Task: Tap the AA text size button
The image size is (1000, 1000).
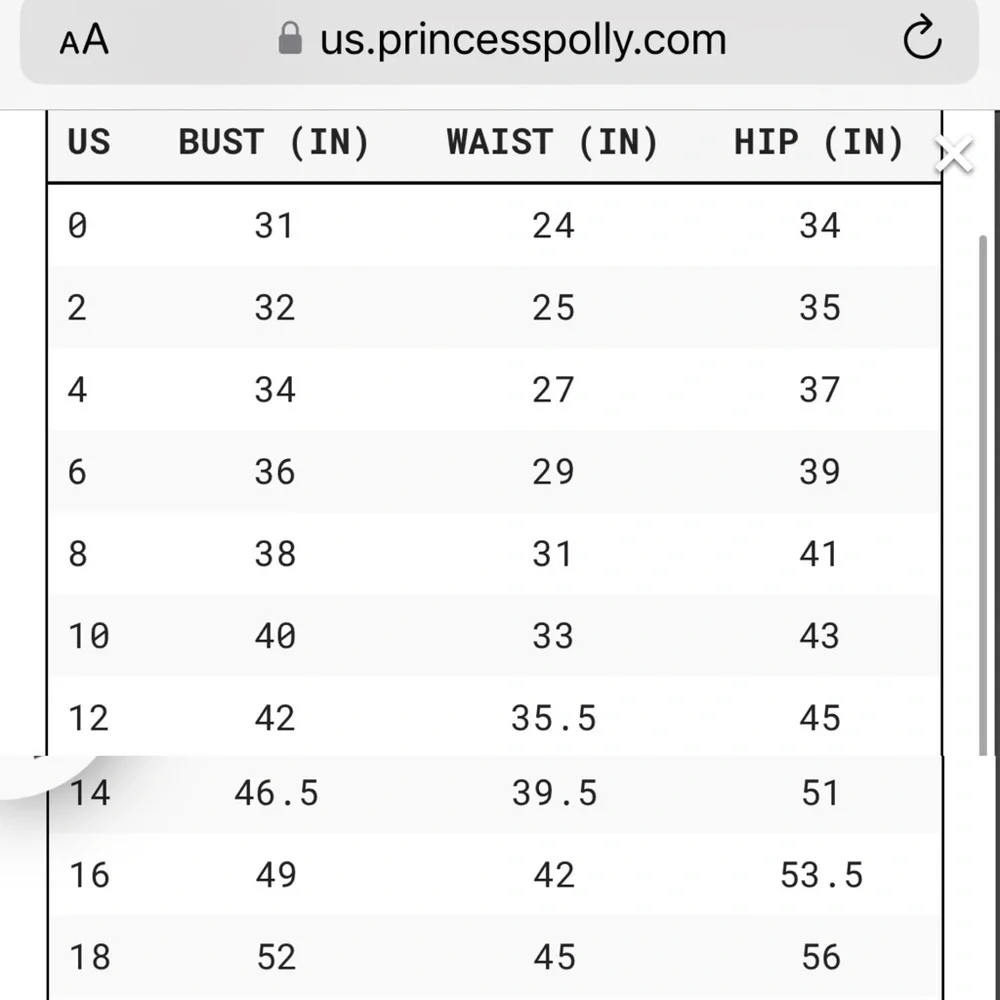Action: pos(84,40)
